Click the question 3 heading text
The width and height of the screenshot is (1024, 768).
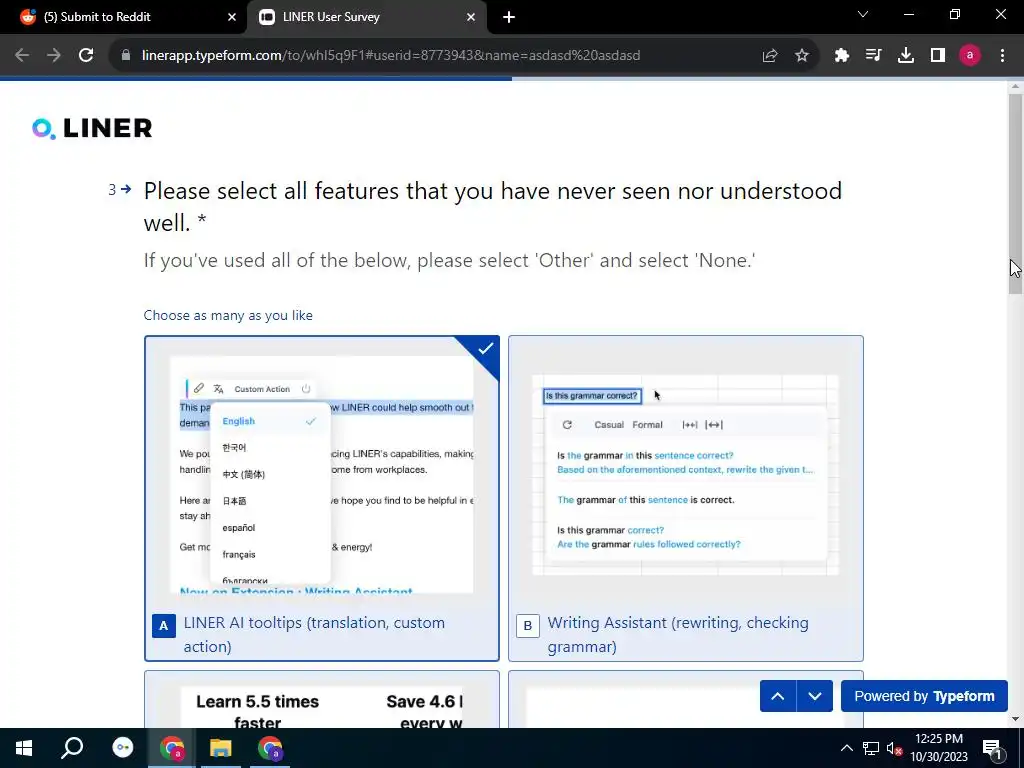[x=493, y=206]
